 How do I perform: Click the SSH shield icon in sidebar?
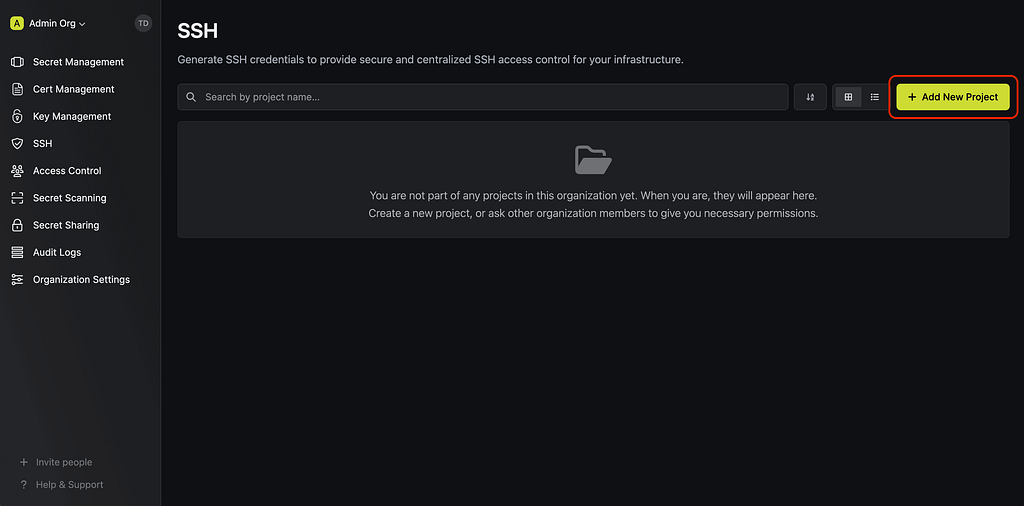(18, 144)
